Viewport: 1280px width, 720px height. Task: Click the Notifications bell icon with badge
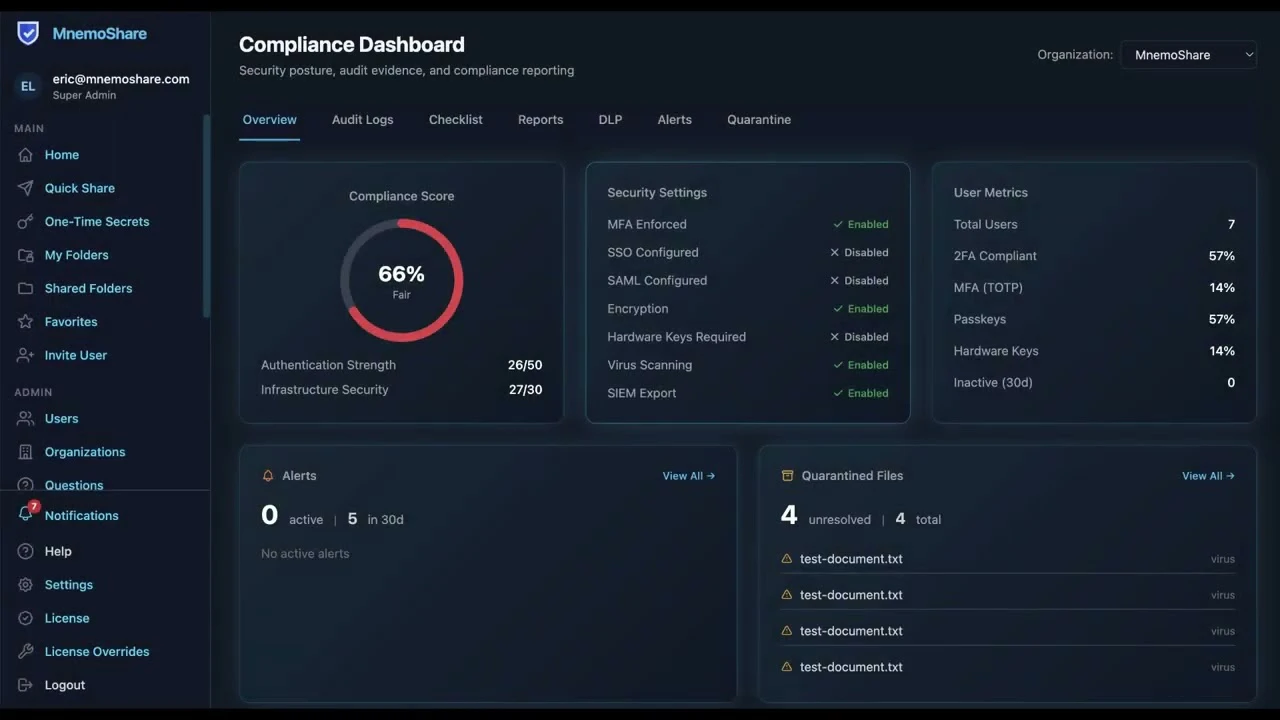[27, 513]
